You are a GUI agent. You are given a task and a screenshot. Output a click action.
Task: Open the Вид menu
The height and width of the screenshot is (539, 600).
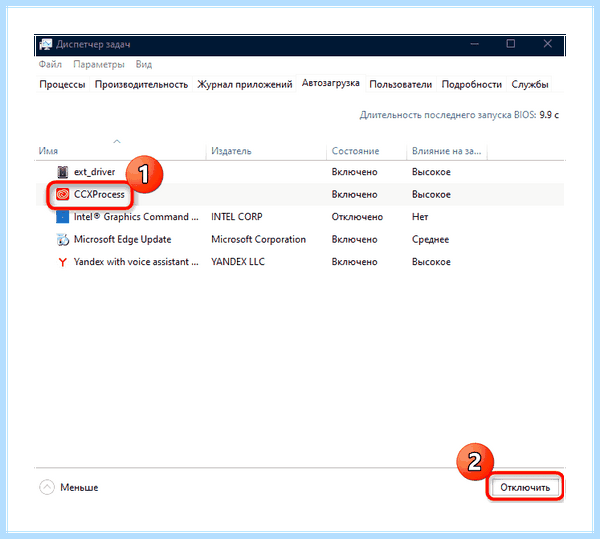[144, 64]
